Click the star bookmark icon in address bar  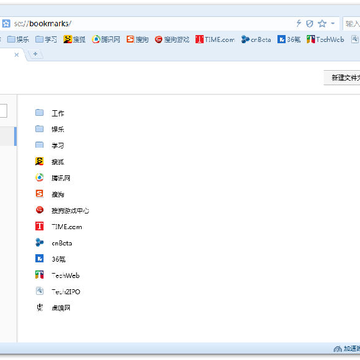[x=322, y=23]
